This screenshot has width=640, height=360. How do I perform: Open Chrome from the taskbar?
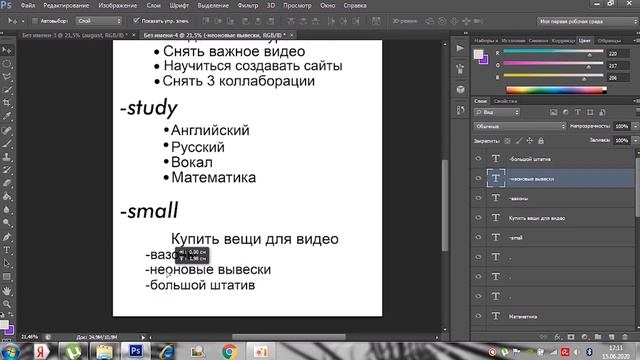[x=229, y=351]
